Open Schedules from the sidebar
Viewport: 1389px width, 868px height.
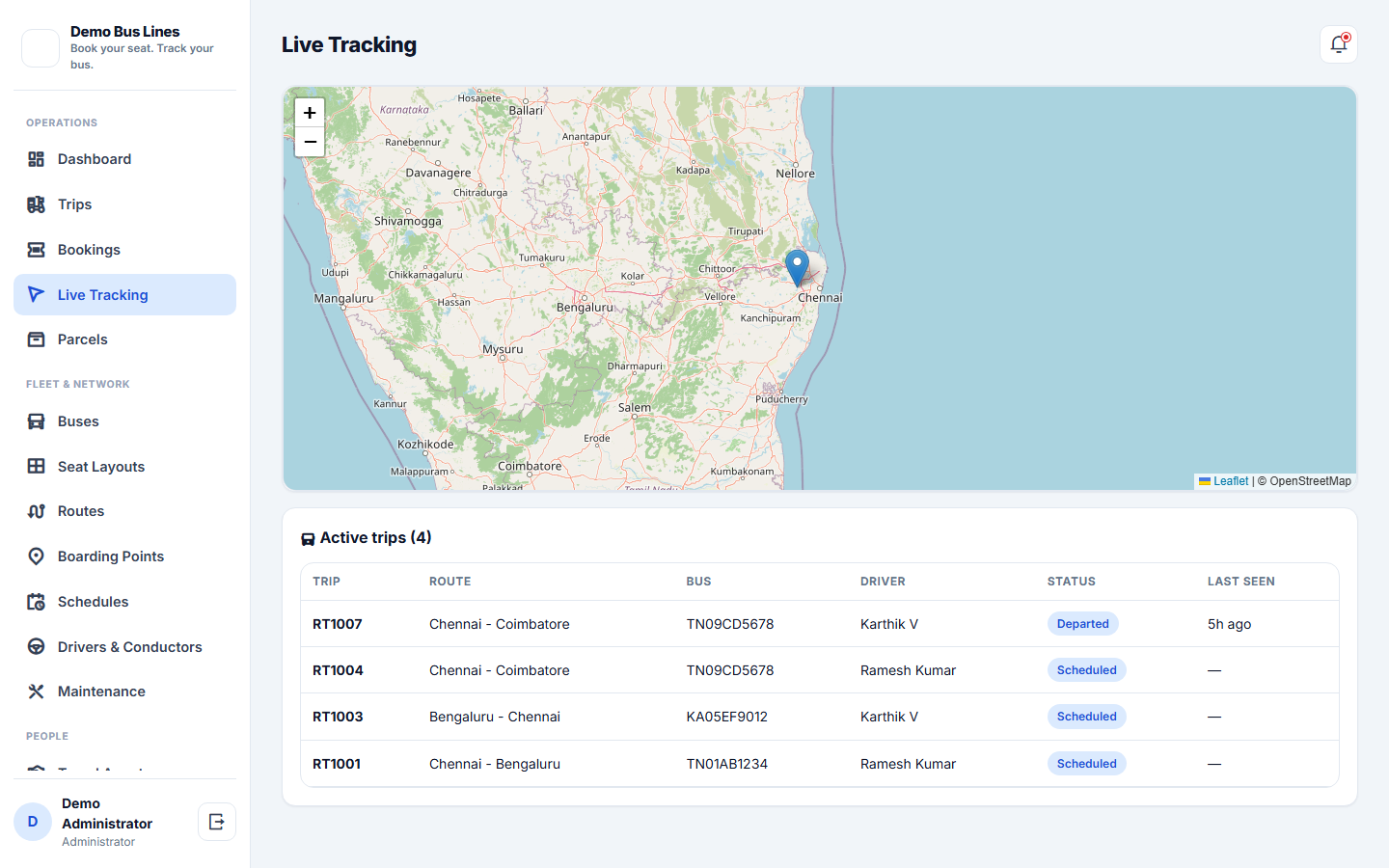pyautogui.click(x=124, y=602)
